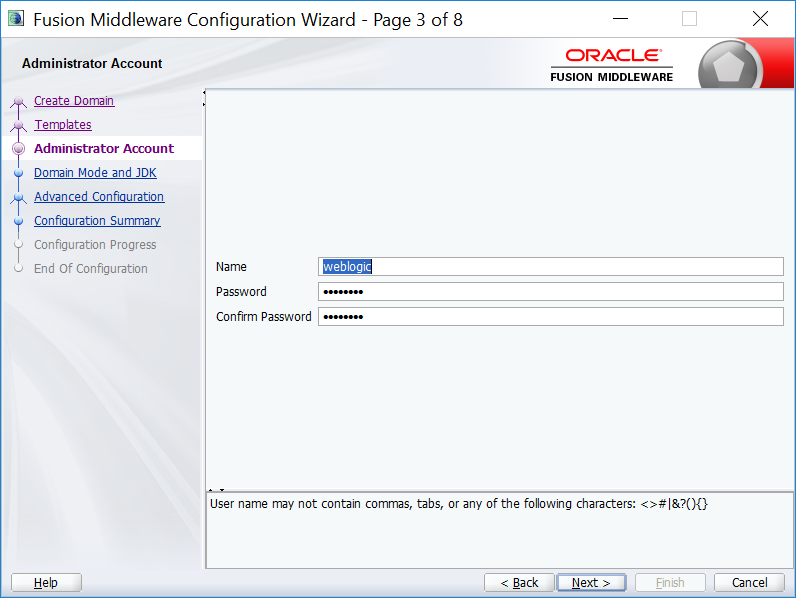Viewport: 796px width, 598px height.
Task: Go to the Create Domain step
Action: coord(74,101)
